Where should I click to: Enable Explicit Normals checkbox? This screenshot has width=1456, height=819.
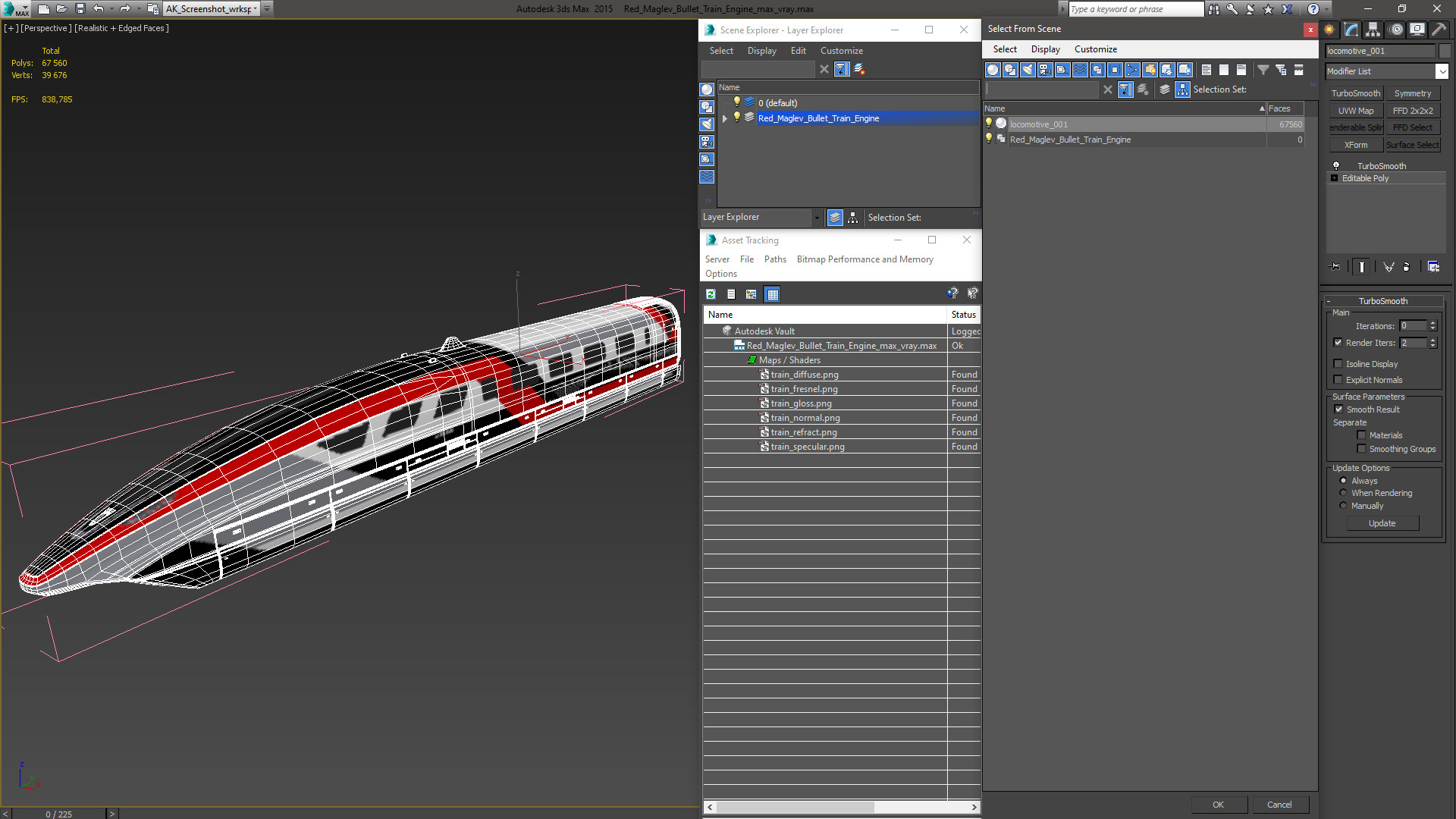tap(1338, 380)
